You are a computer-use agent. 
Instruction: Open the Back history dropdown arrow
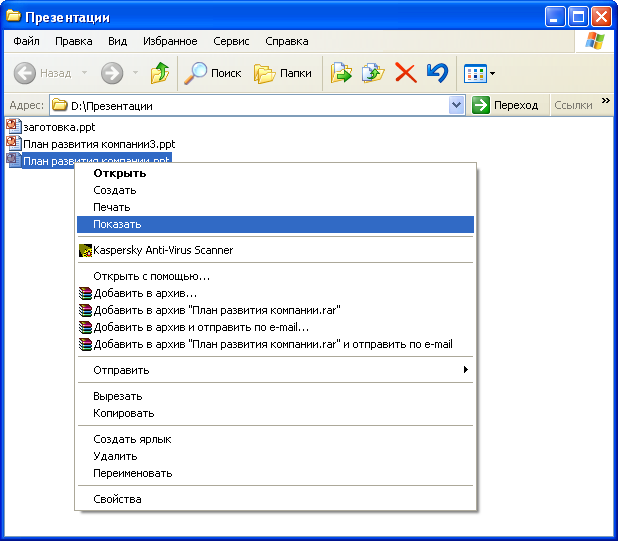84,73
